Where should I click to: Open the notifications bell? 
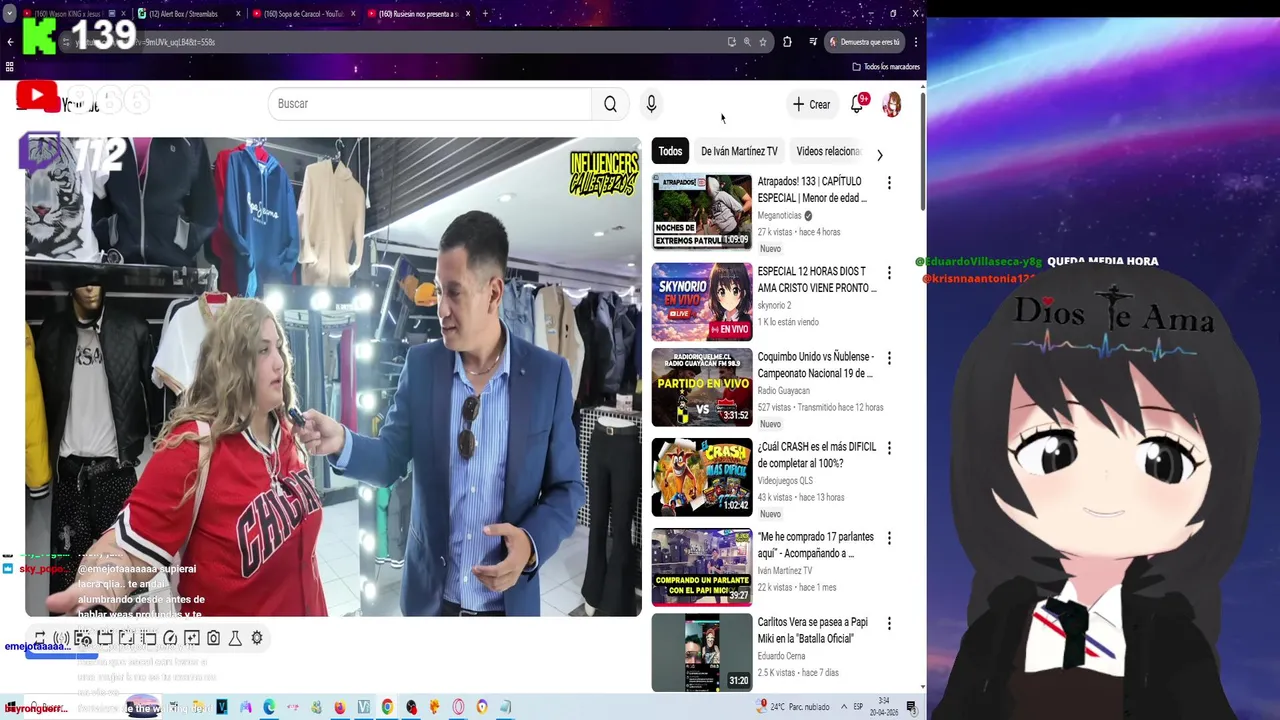tap(857, 104)
